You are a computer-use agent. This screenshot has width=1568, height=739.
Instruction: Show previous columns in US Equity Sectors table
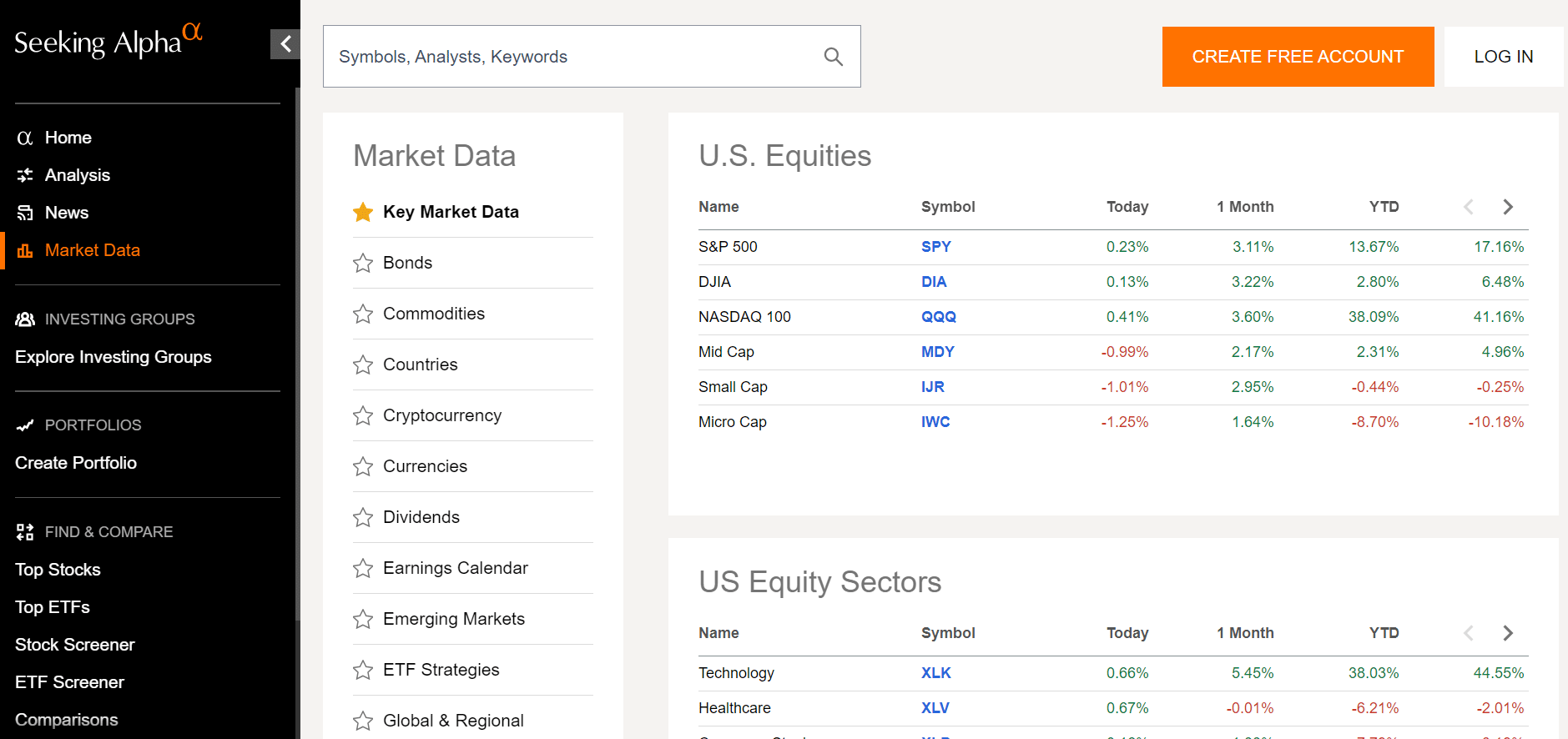1469,633
